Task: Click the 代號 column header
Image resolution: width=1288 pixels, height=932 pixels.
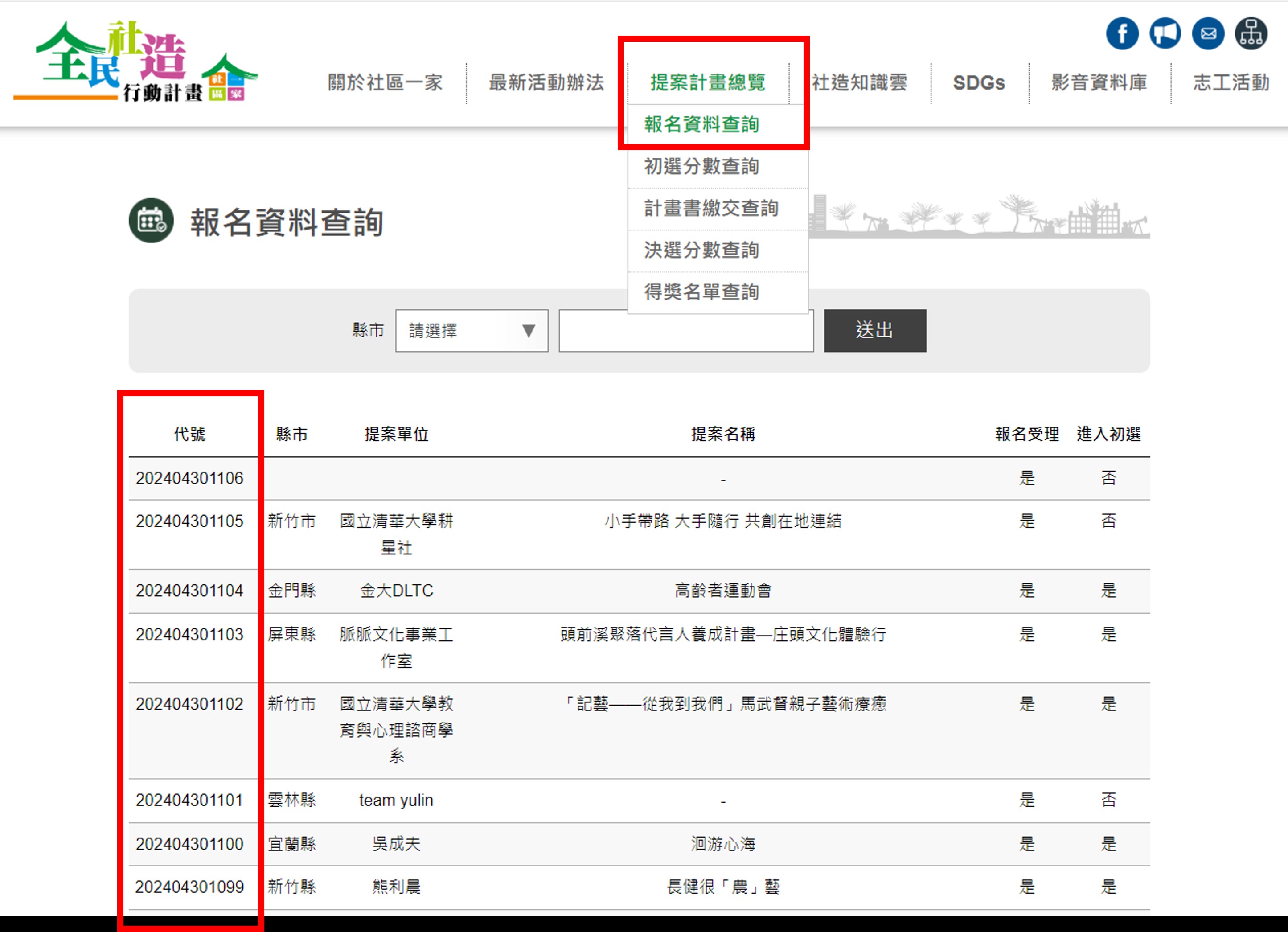Action: (190, 434)
